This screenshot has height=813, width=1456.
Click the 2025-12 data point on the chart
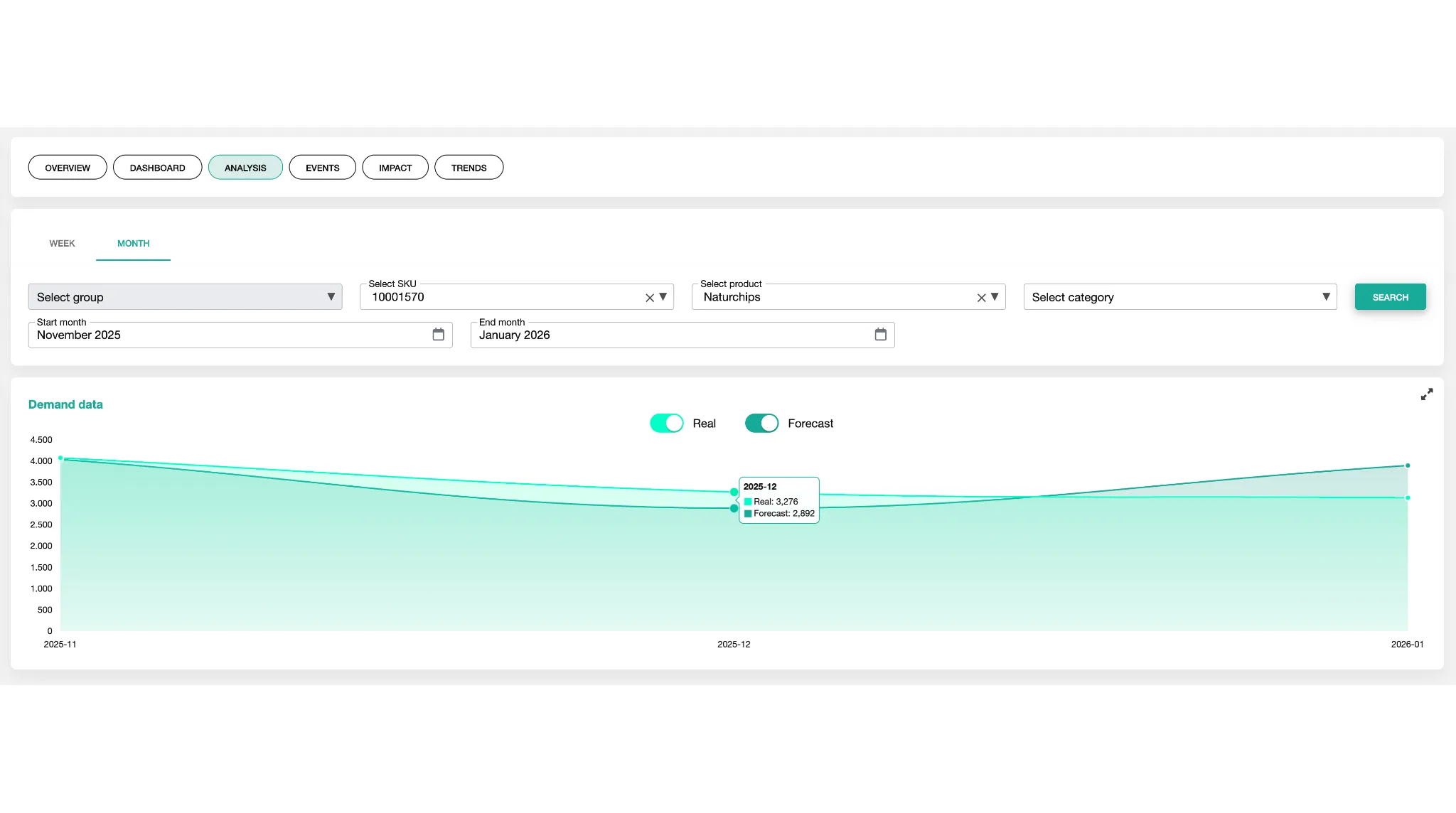[x=734, y=492]
